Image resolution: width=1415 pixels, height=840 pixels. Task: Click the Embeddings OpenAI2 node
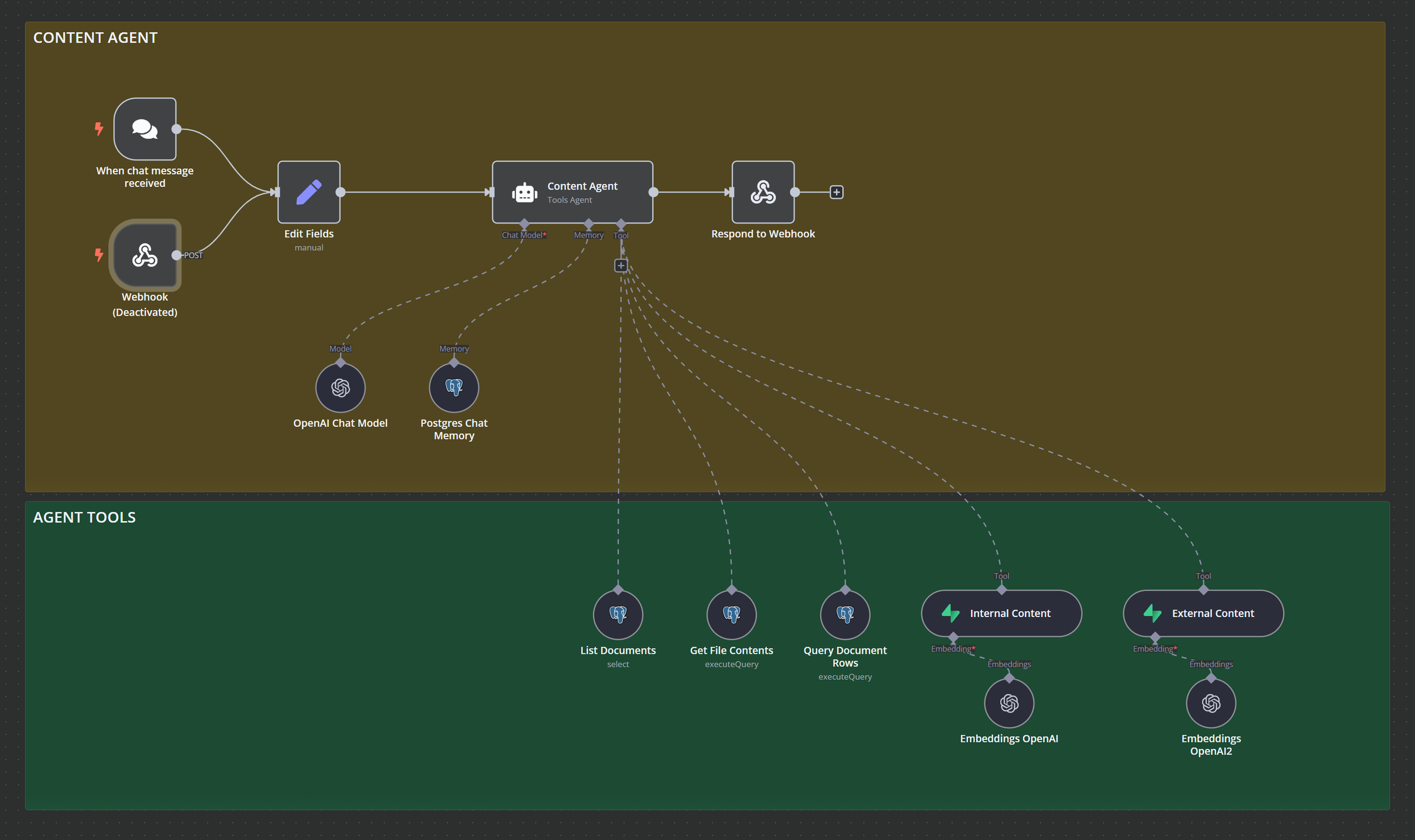pyautogui.click(x=1211, y=704)
